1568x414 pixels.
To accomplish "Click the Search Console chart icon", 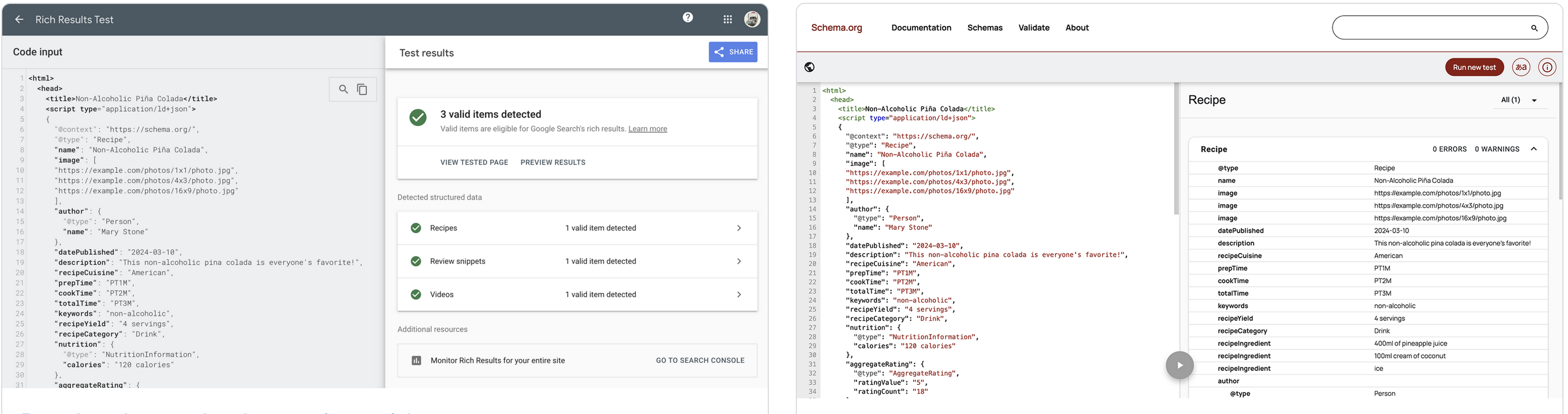I will click(x=416, y=361).
